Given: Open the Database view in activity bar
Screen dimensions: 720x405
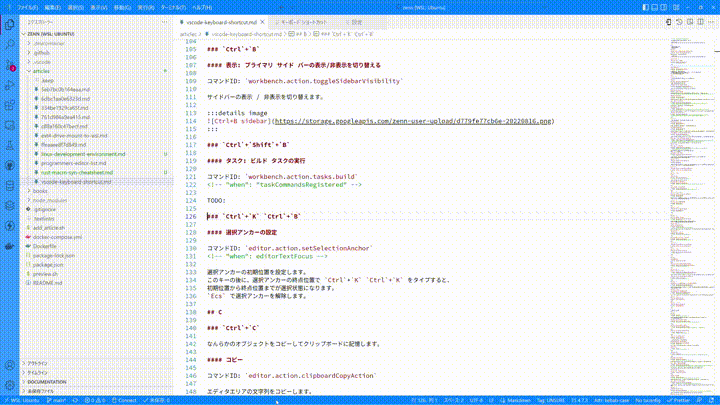Looking at the screenshot, I should click(x=10, y=186).
